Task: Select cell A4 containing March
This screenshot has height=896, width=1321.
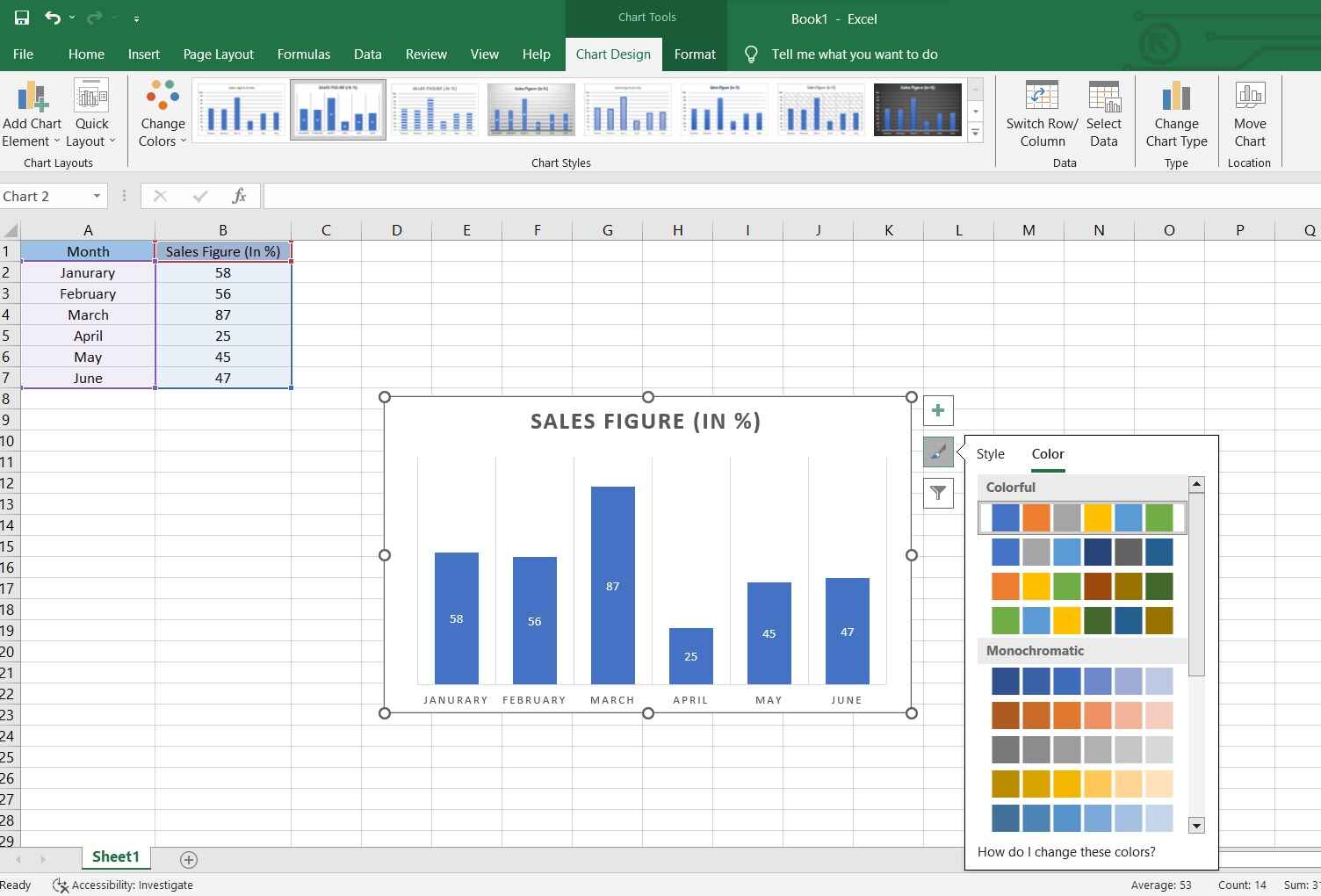Action: [88, 314]
